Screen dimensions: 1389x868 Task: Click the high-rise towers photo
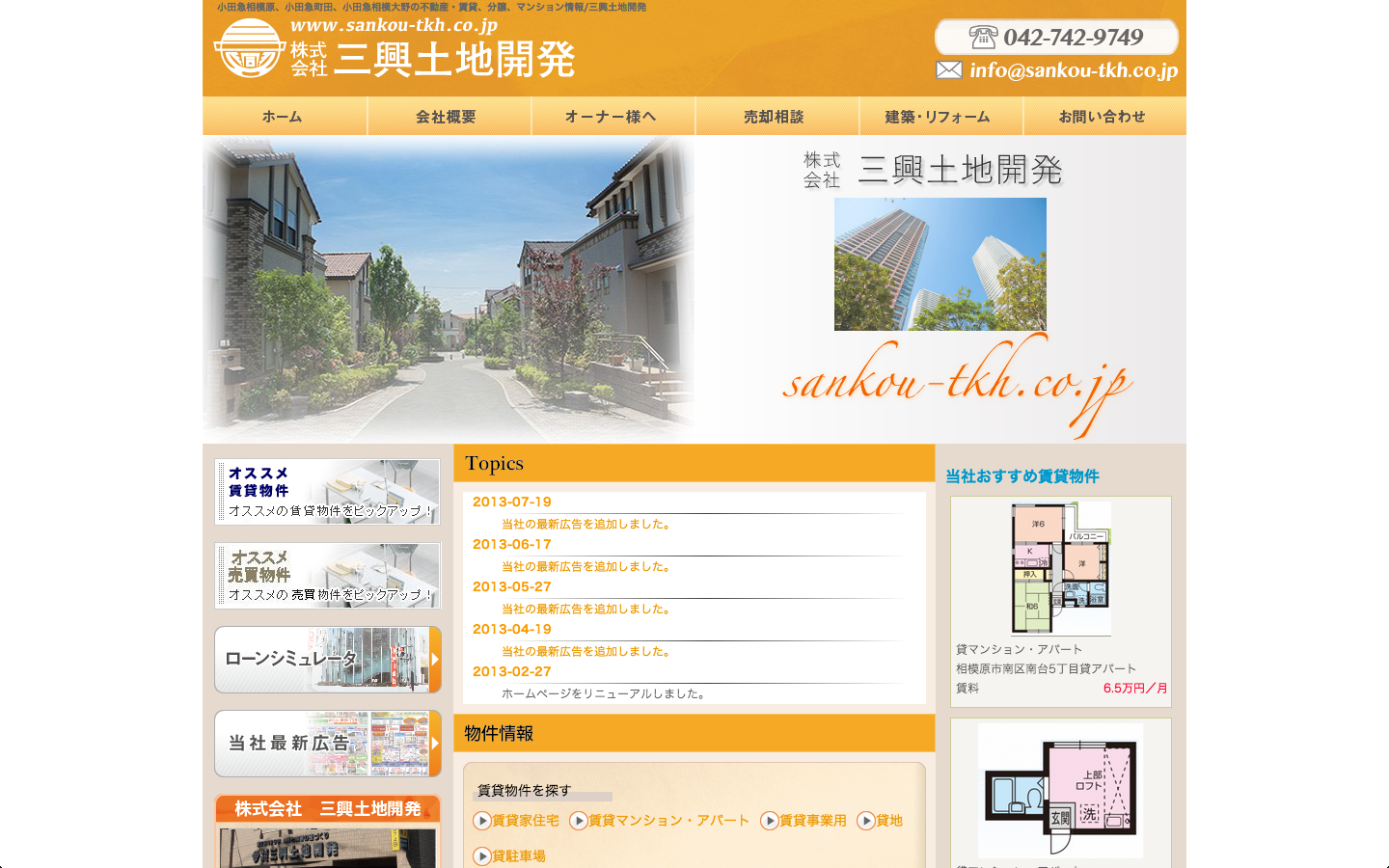[x=940, y=264]
